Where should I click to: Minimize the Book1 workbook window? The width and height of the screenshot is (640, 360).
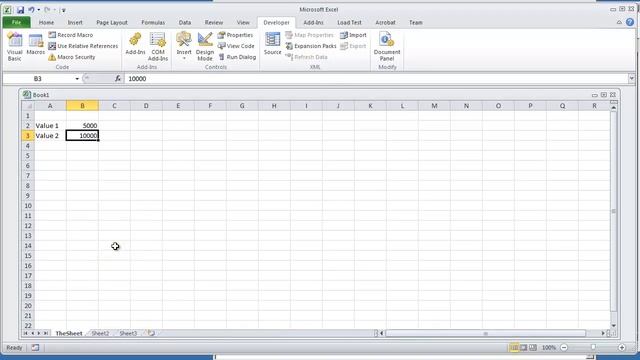click(594, 95)
